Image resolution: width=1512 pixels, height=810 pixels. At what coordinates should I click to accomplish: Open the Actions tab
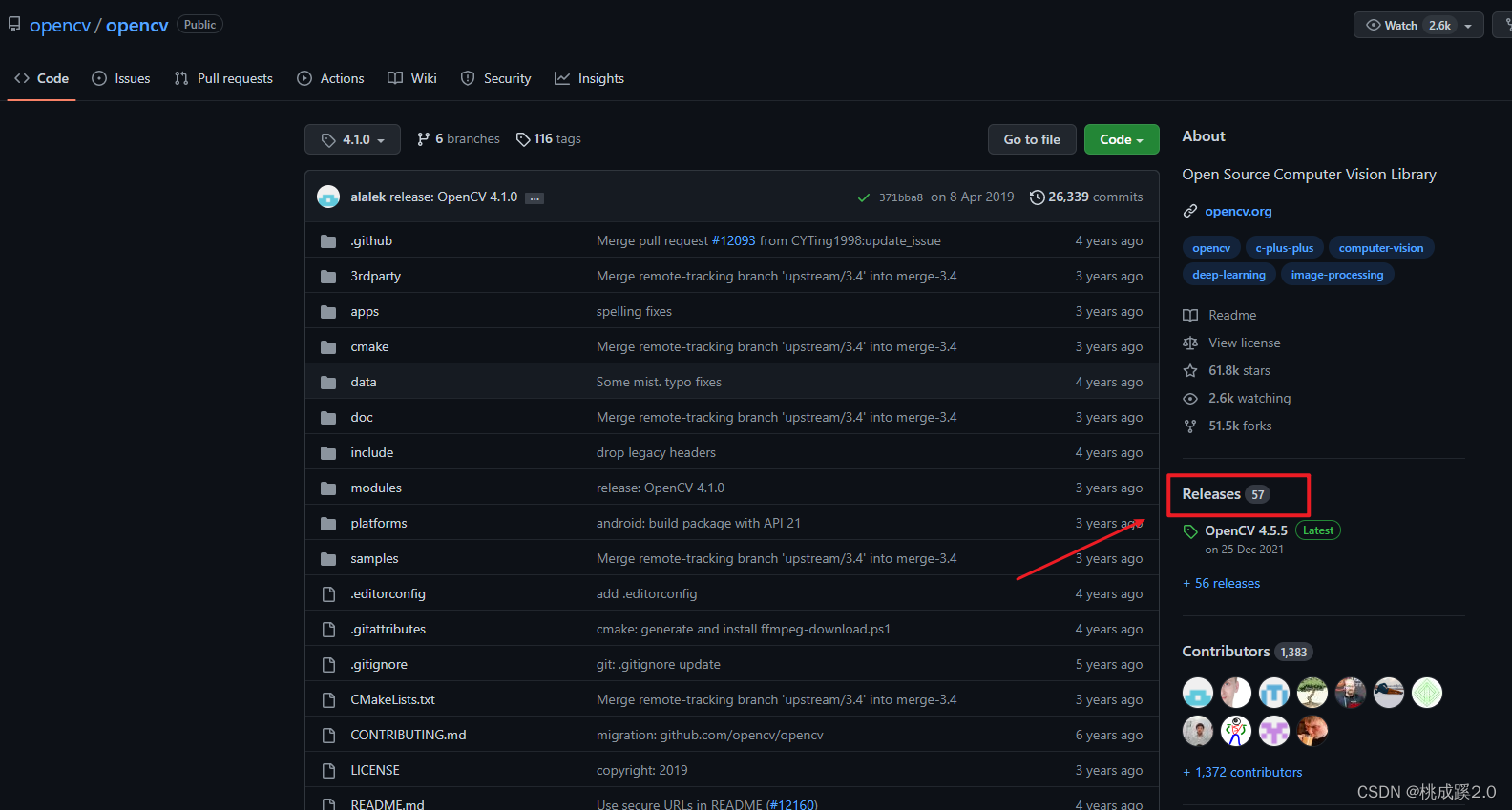331,78
